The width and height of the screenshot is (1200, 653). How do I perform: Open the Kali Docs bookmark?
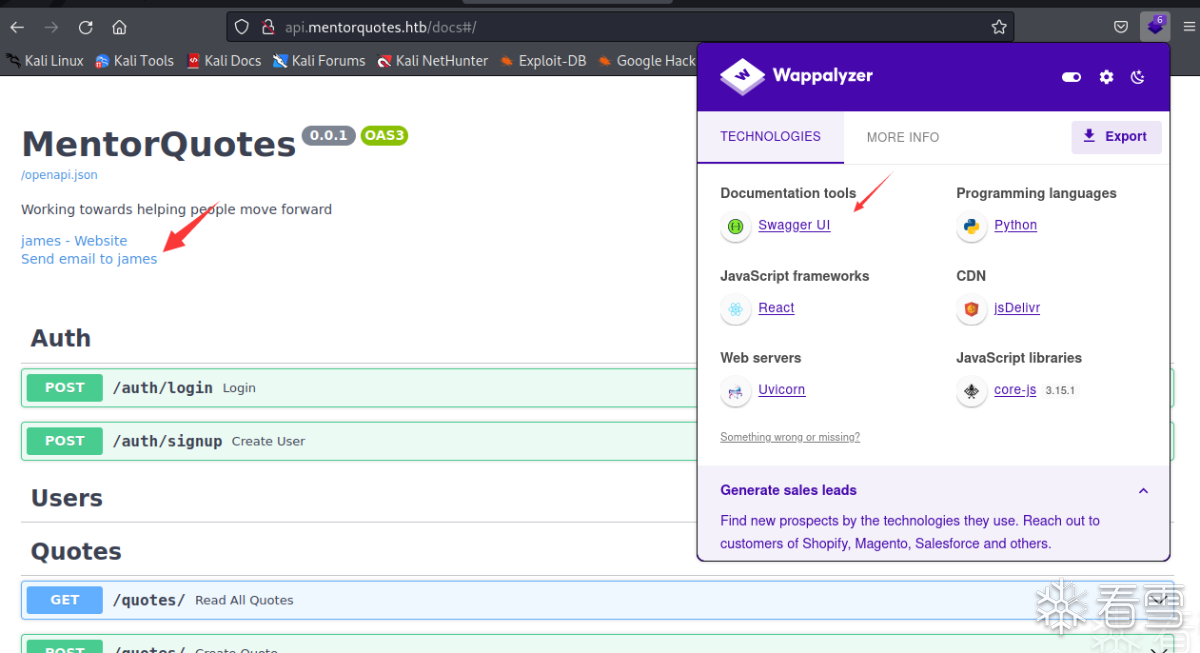pos(224,61)
